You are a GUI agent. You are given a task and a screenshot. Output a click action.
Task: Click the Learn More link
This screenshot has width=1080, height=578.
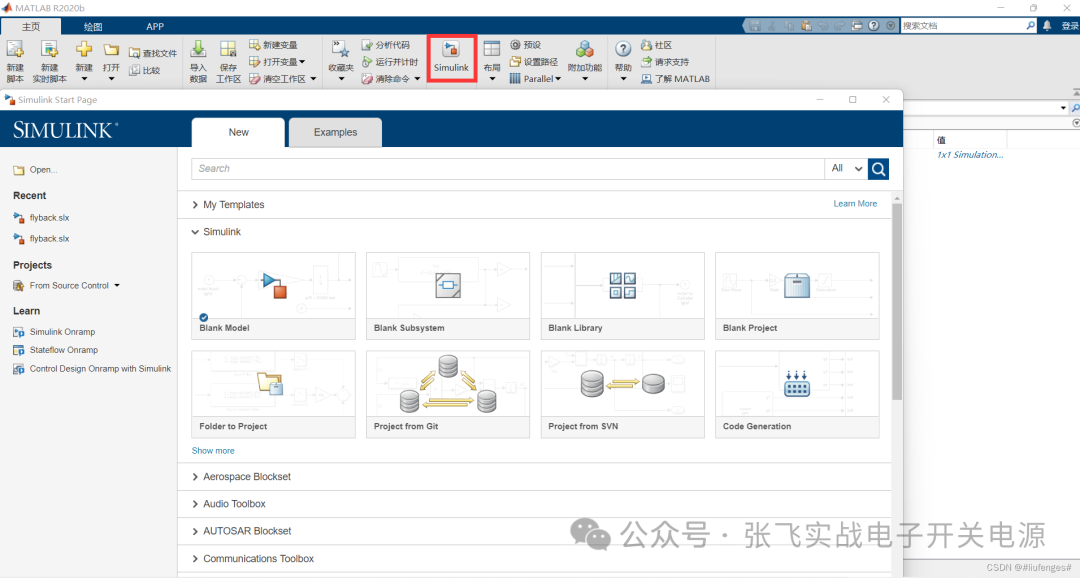tap(855, 204)
